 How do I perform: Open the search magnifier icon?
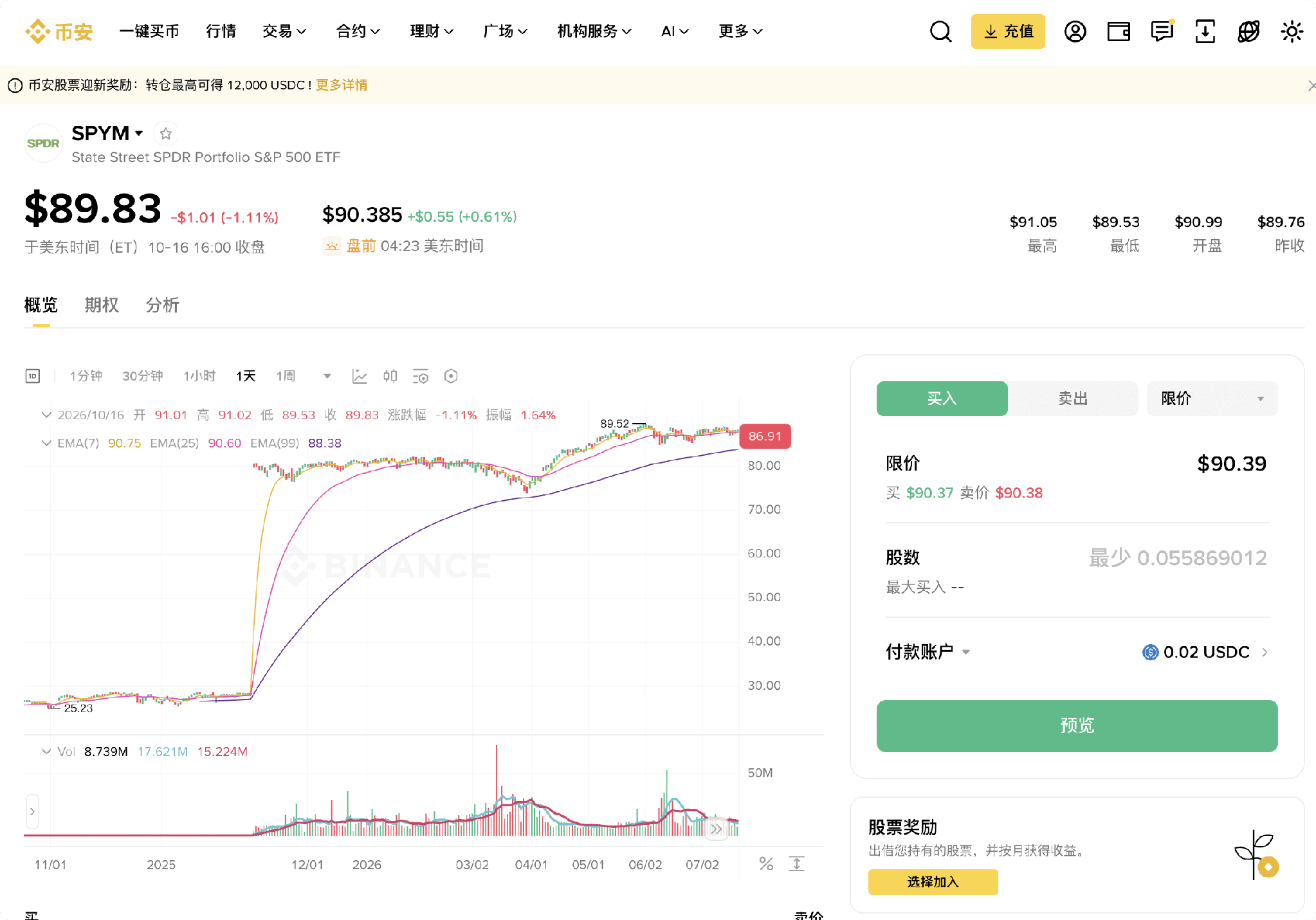point(940,31)
